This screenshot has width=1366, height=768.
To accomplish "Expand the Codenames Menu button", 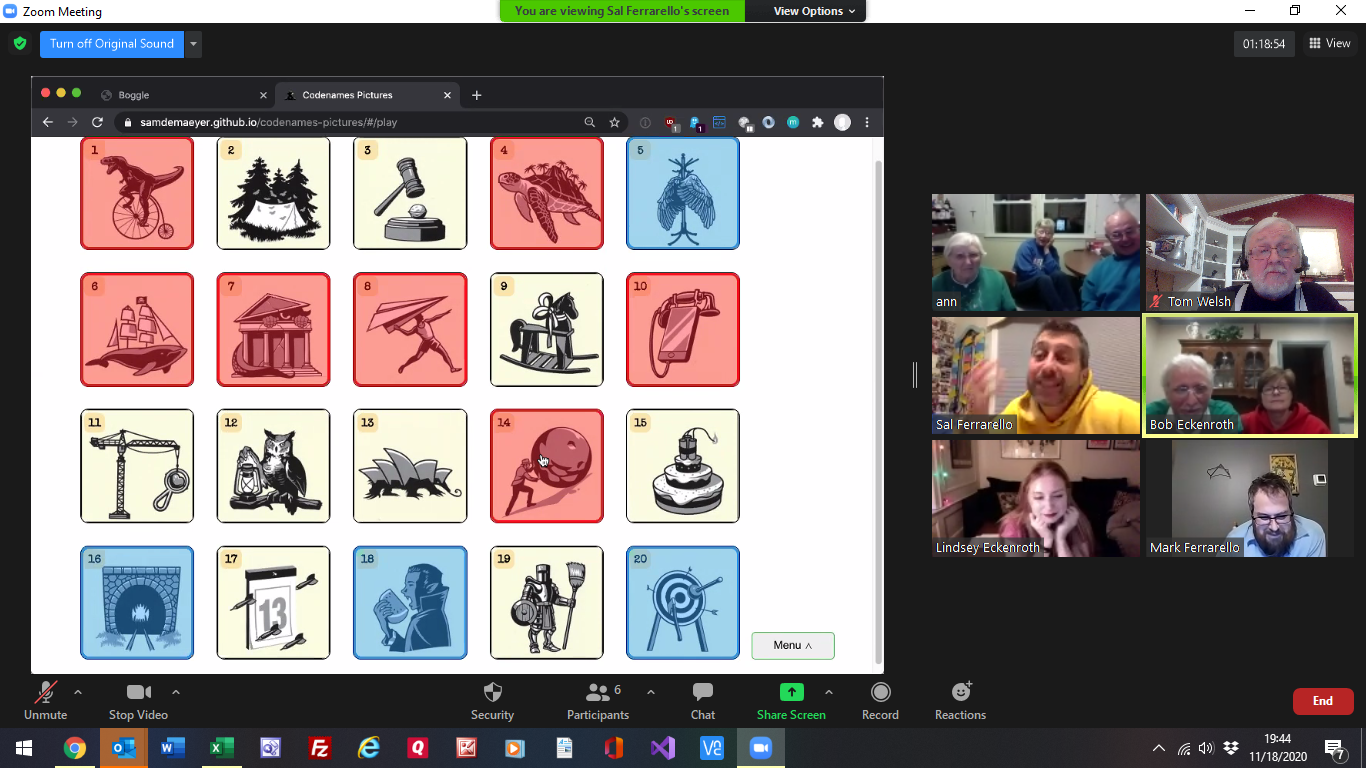I will point(793,645).
